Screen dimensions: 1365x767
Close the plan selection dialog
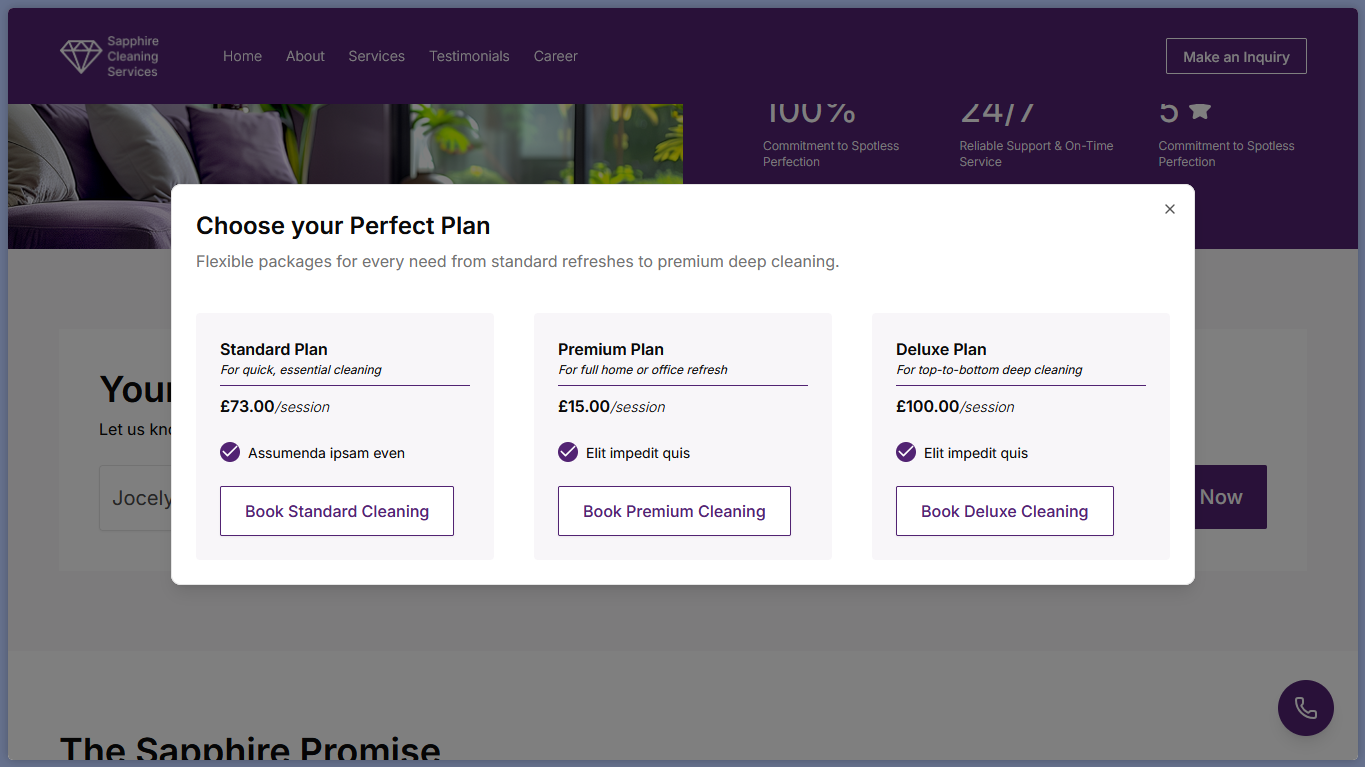tap(1169, 209)
